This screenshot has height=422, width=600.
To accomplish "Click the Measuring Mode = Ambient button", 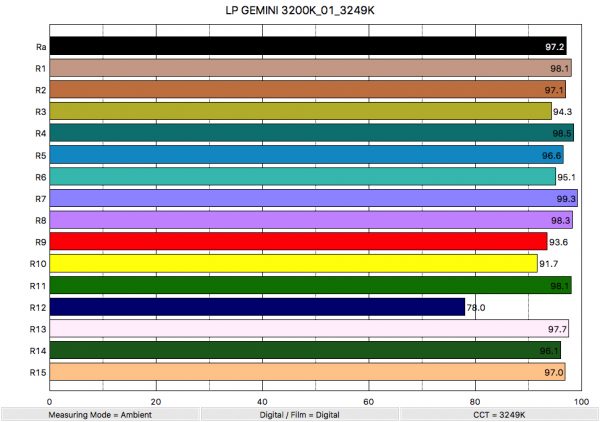I will pyautogui.click(x=100, y=412).
